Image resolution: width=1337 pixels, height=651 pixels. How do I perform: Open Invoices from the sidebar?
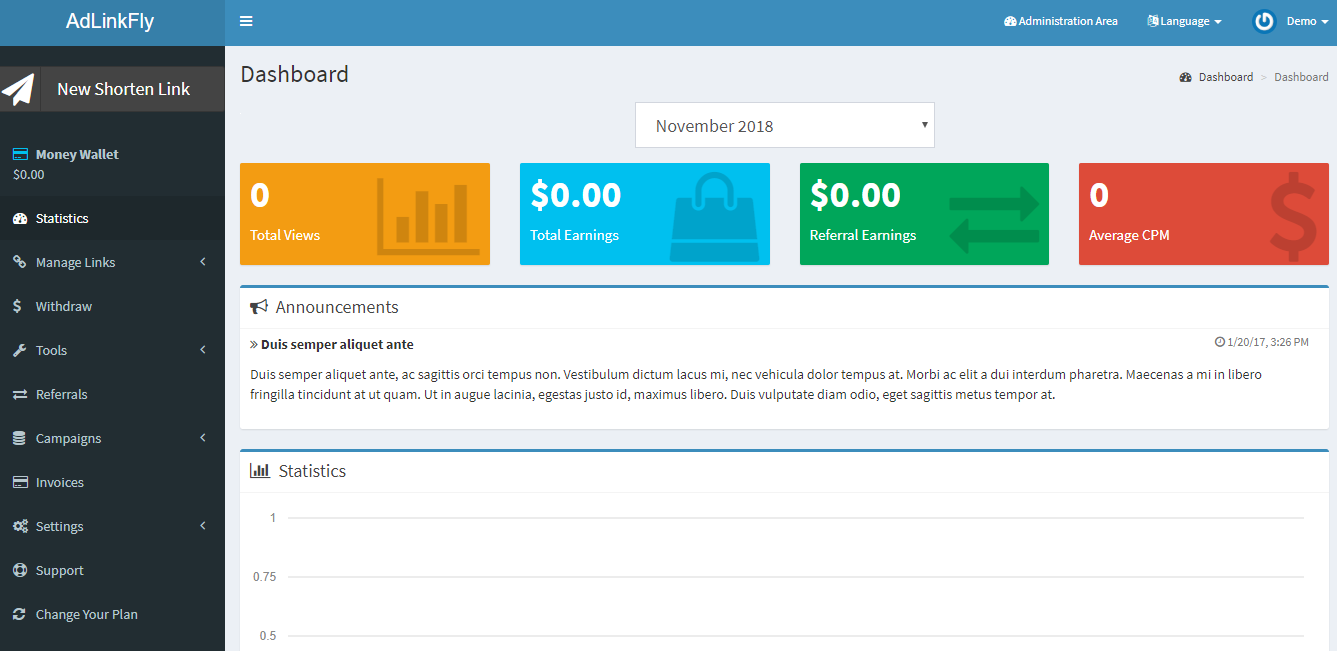coord(112,482)
